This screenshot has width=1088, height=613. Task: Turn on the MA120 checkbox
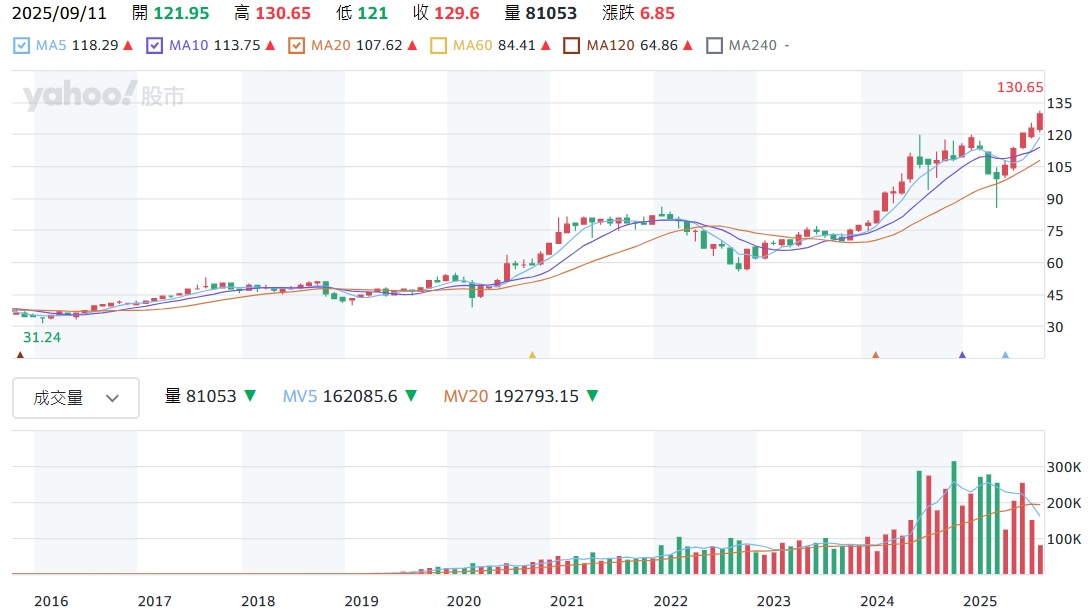pos(571,46)
